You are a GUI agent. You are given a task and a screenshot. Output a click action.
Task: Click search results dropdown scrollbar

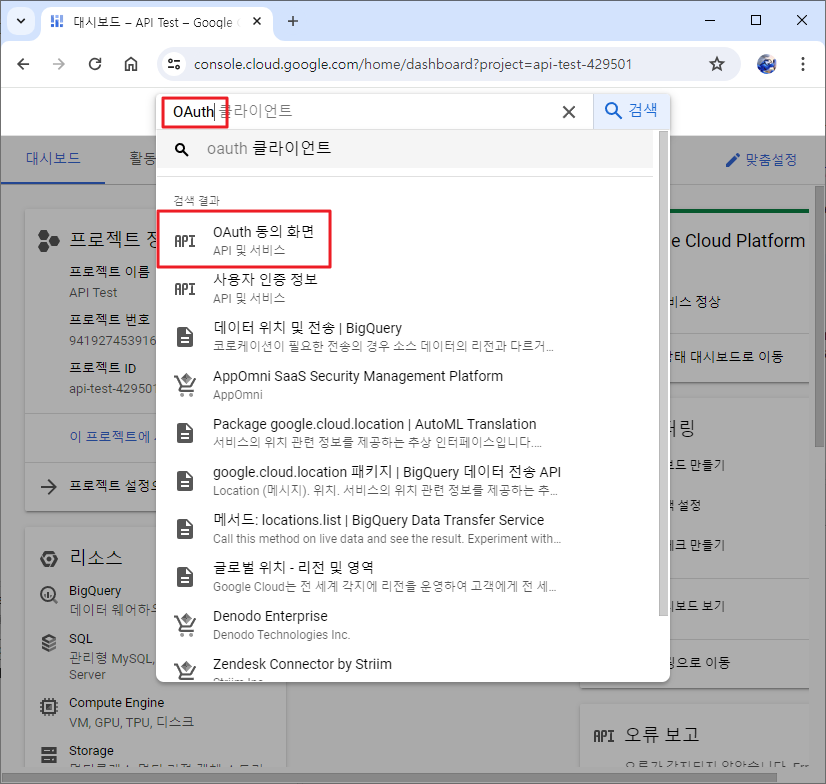pos(663,373)
